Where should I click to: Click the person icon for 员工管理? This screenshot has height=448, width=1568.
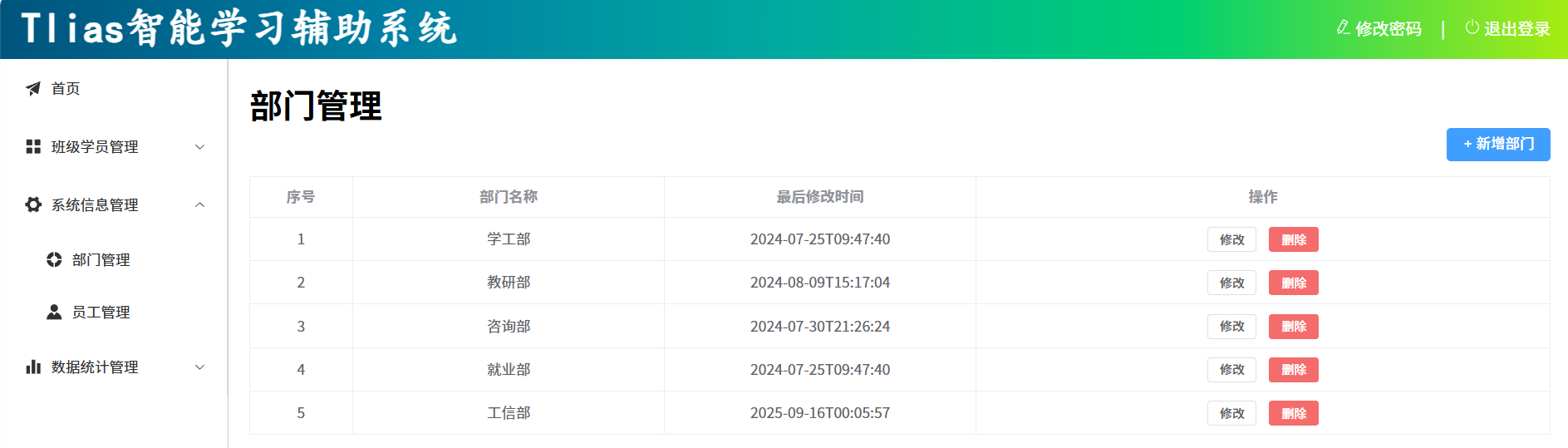[54, 313]
